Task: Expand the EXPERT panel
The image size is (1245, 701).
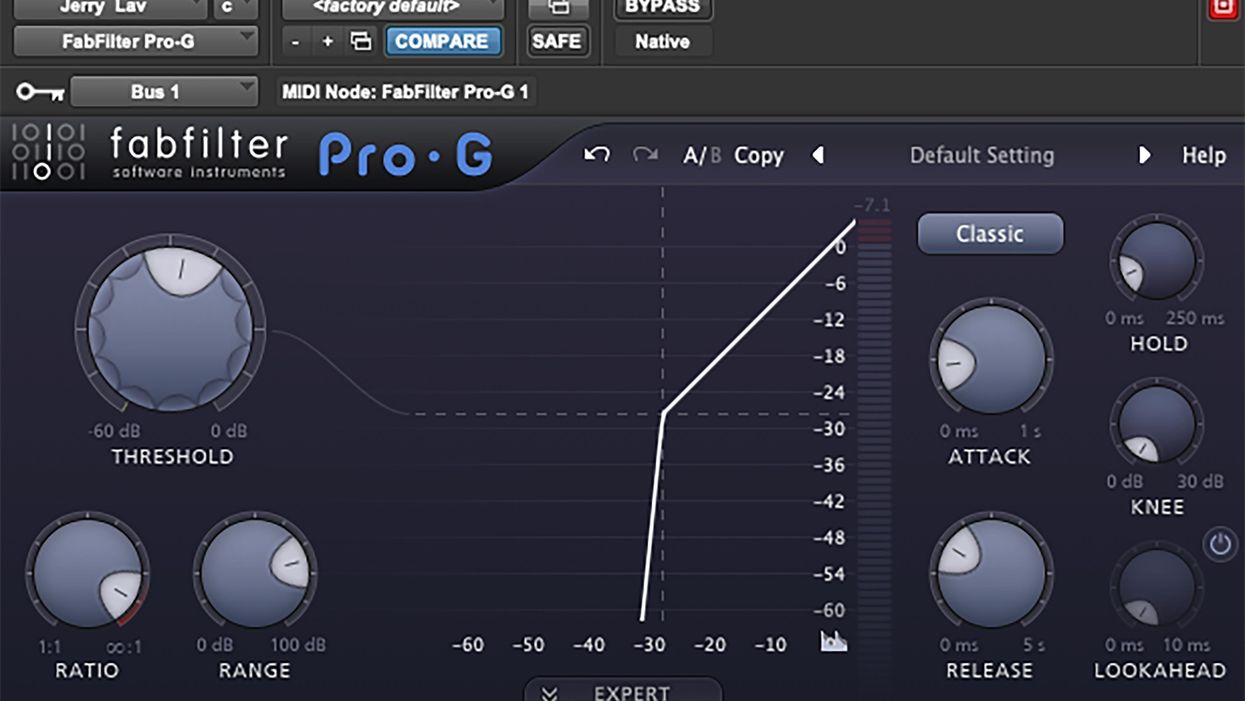Action: pyautogui.click(x=622, y=691)
